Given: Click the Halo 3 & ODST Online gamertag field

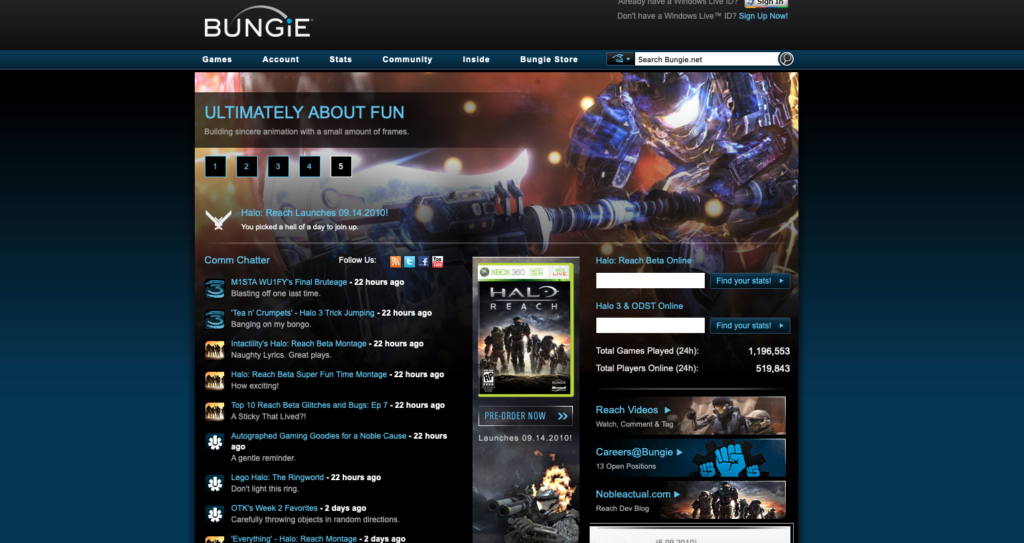Looking at the screenshot, I should pos(650,325).
